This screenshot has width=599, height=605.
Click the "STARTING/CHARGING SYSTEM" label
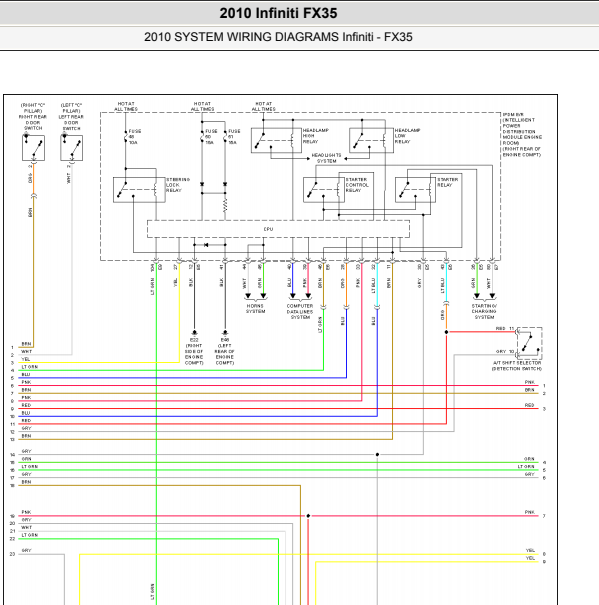484,311
